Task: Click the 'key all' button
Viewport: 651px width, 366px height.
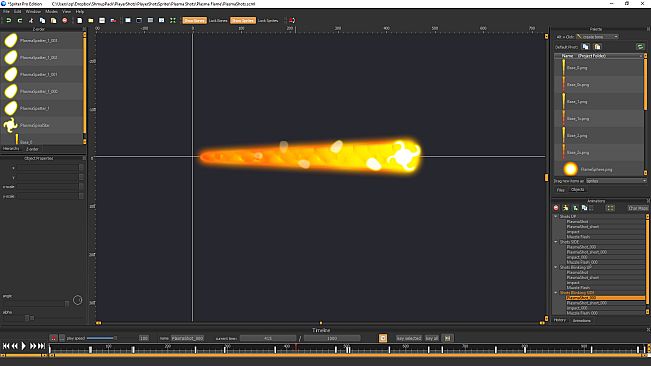Action: (432, 338)
